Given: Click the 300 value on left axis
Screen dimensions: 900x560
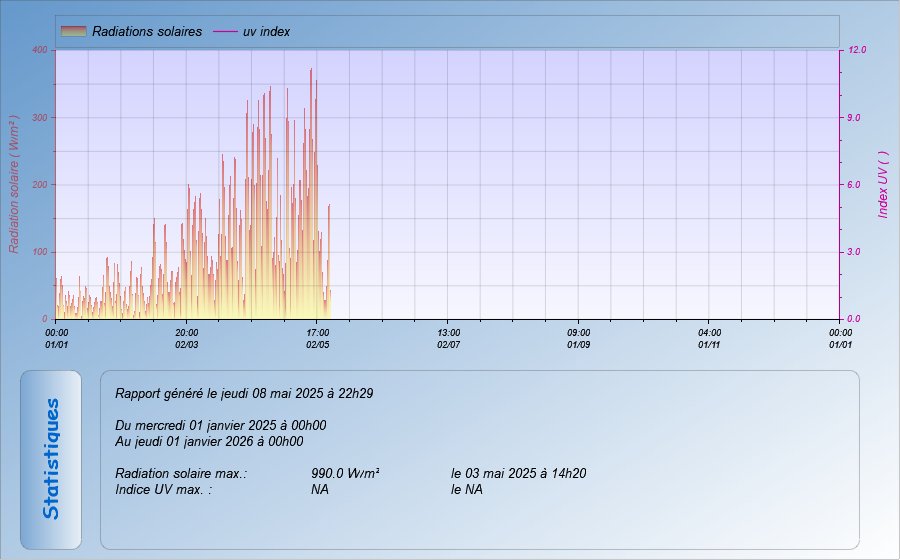Looking at the screenshot, I should tap(40, 118).
